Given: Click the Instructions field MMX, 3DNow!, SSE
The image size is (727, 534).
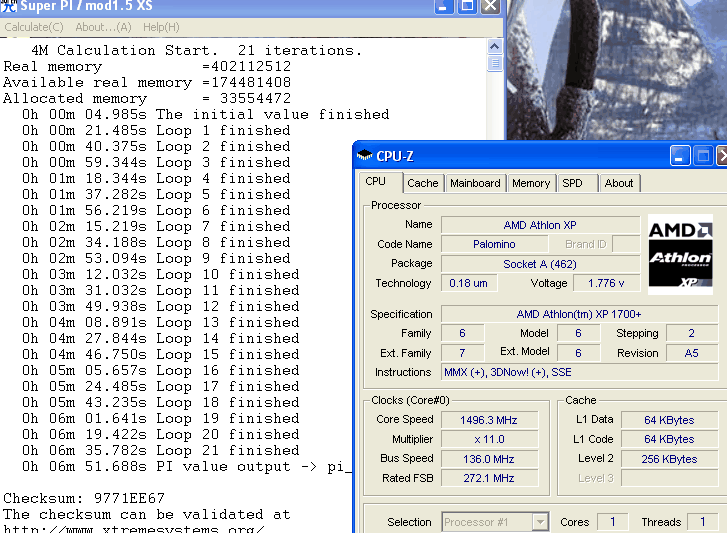Looking at the screenshot, I should pos(579,372).
